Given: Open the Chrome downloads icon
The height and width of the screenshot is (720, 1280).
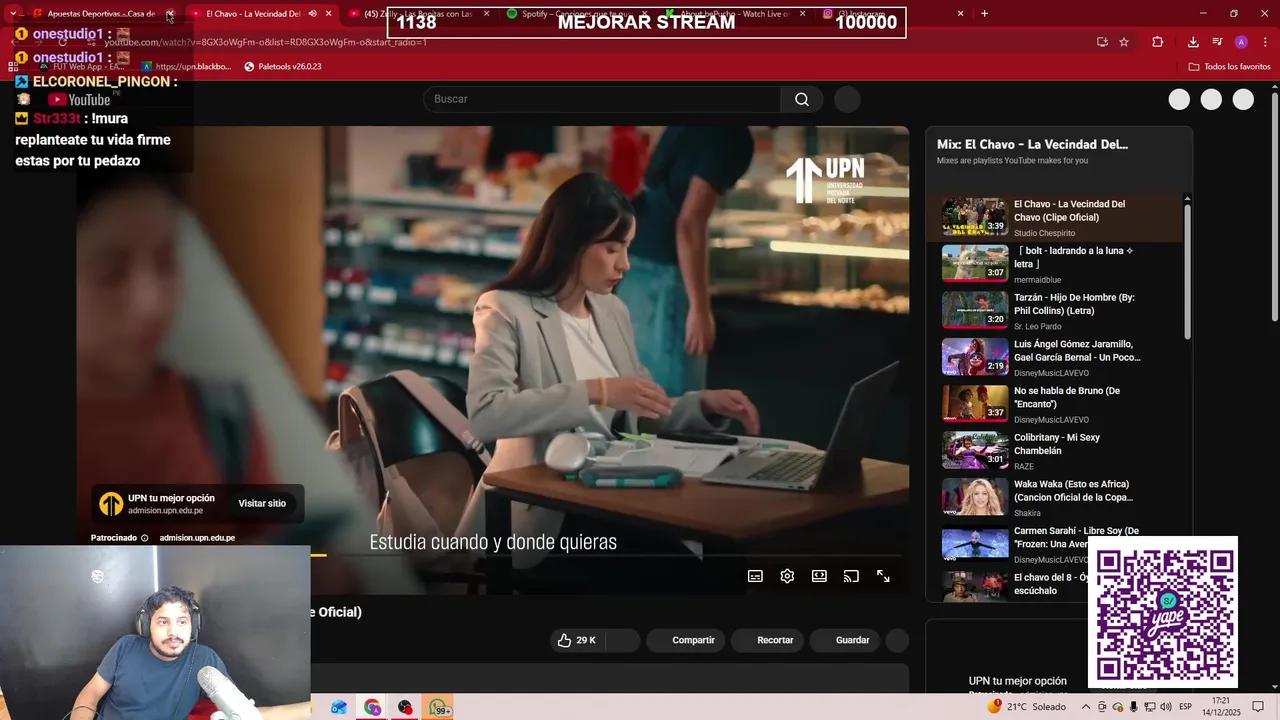Looking at the screenshot, I should click(x=1193, y=42).
